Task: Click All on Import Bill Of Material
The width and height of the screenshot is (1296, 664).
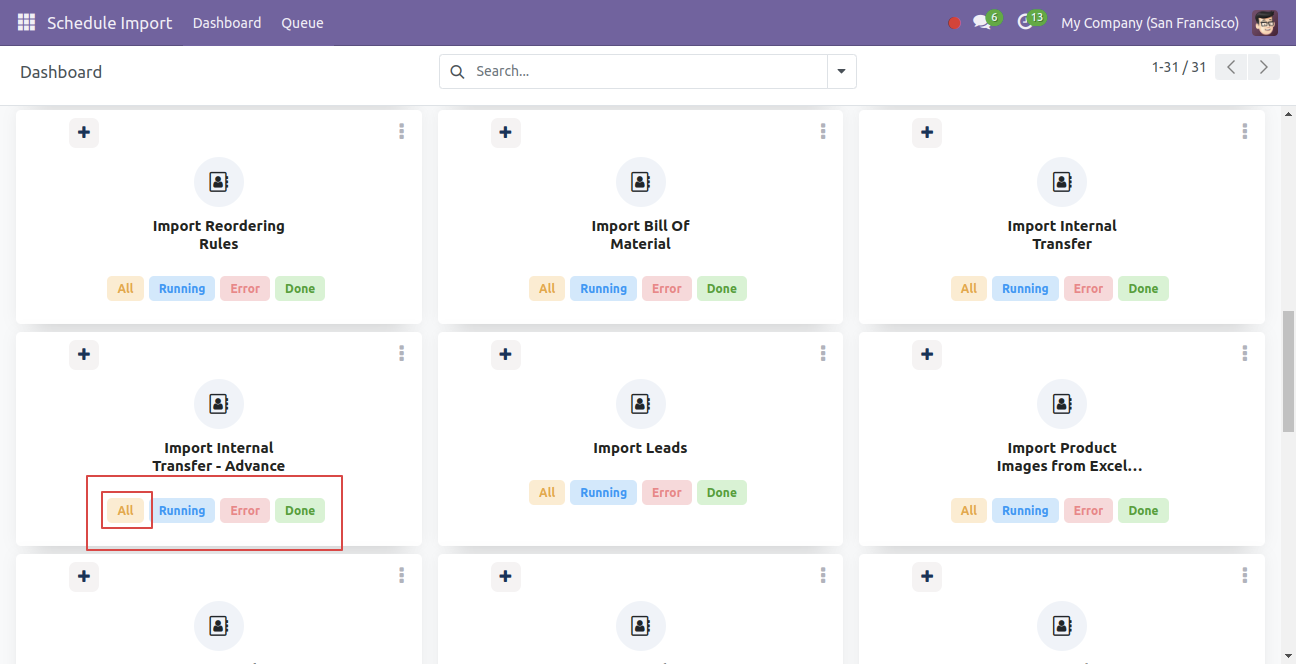Action: [x=547, y=289]
